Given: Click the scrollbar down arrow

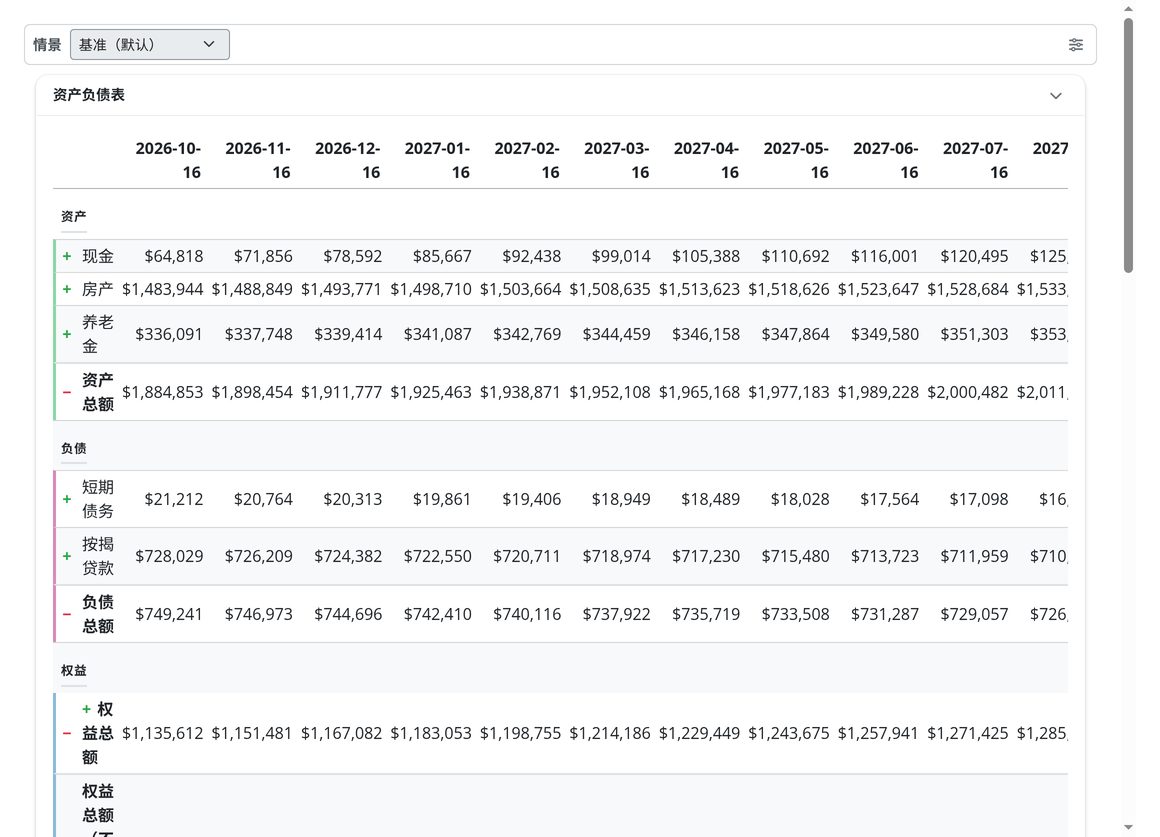Looking at the screenshot, I should point(1128,827).
